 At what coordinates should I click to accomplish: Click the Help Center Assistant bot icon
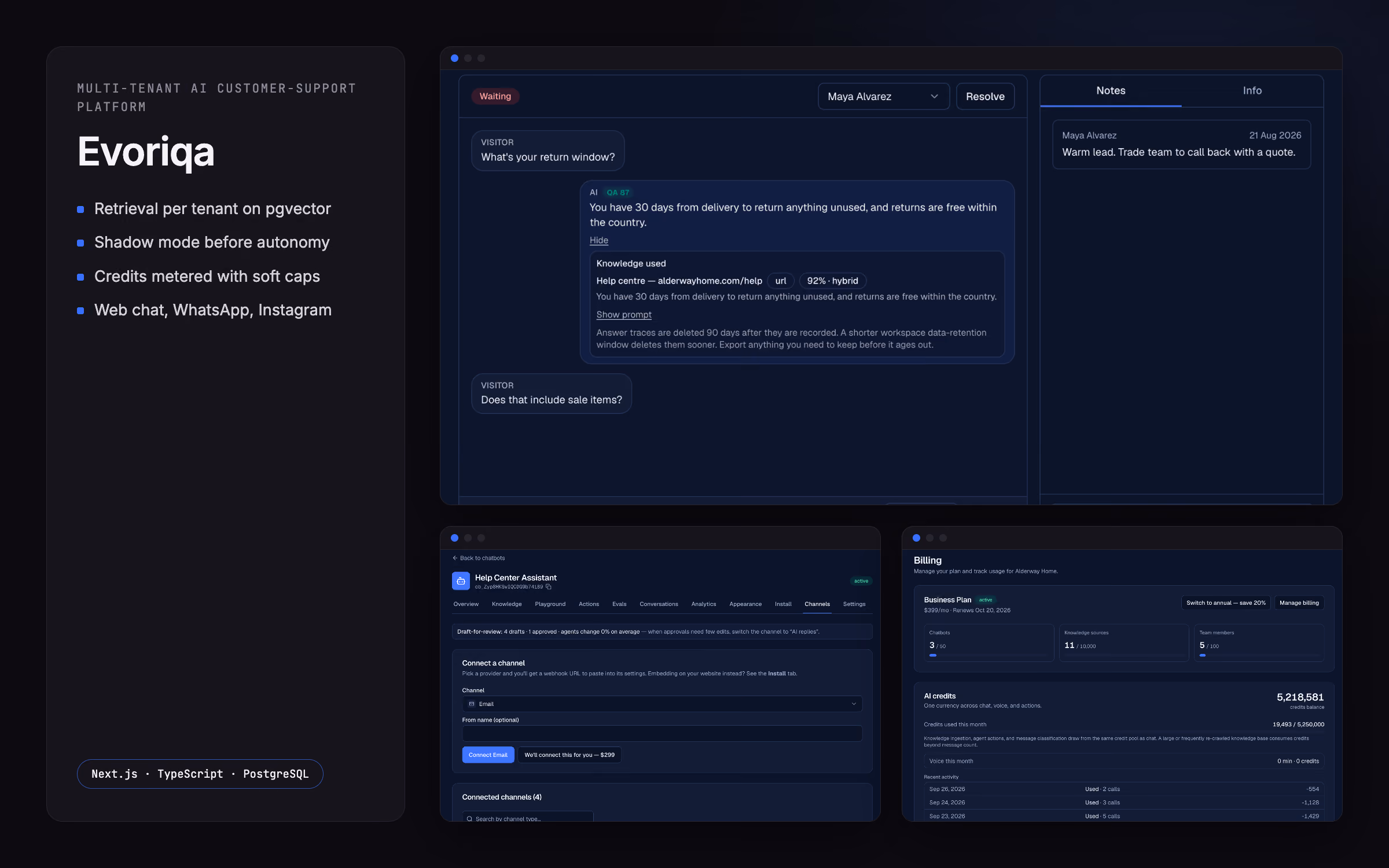point(461,581)
